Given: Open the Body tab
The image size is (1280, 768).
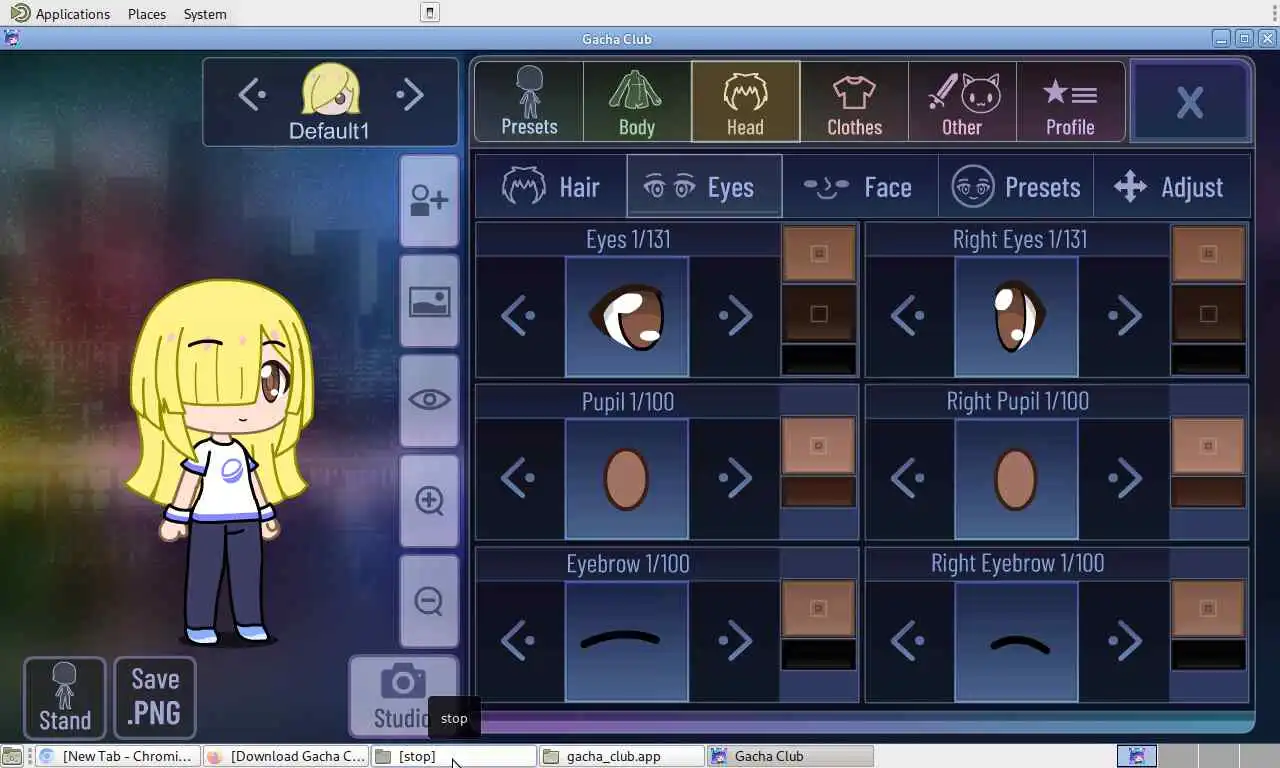Looking at the screenshot, I should point(636,101).
